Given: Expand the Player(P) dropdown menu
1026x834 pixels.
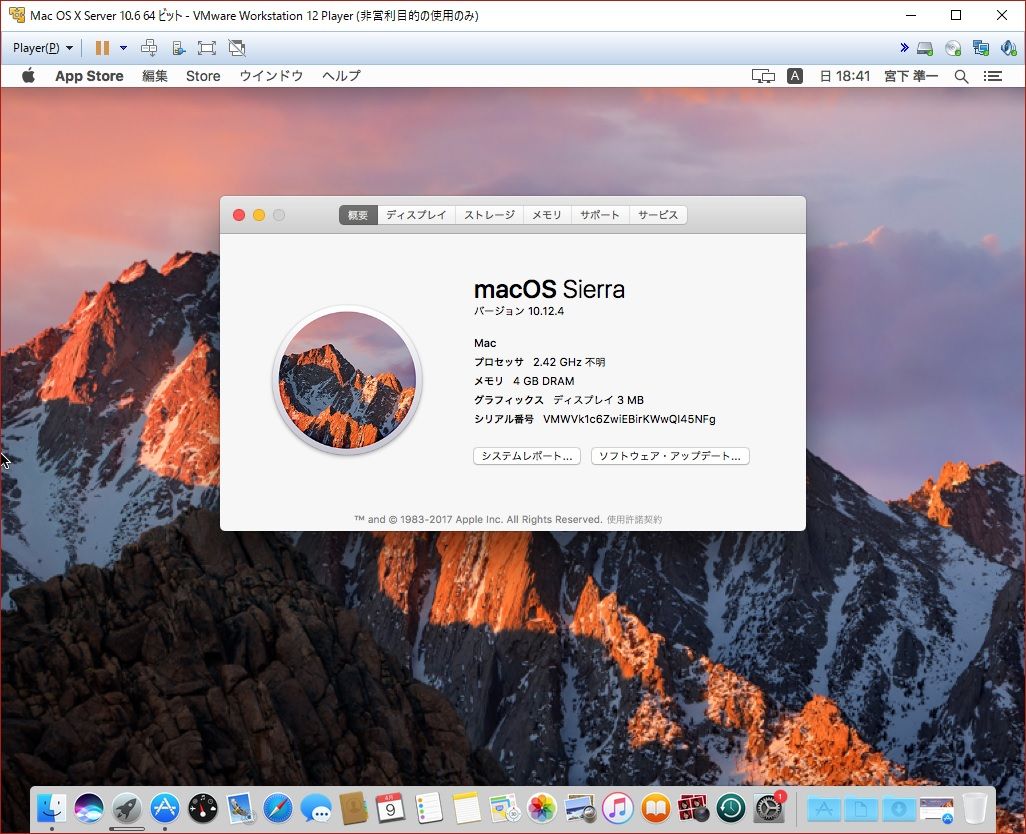Looking at the screenshot, I should pos(43,48).
